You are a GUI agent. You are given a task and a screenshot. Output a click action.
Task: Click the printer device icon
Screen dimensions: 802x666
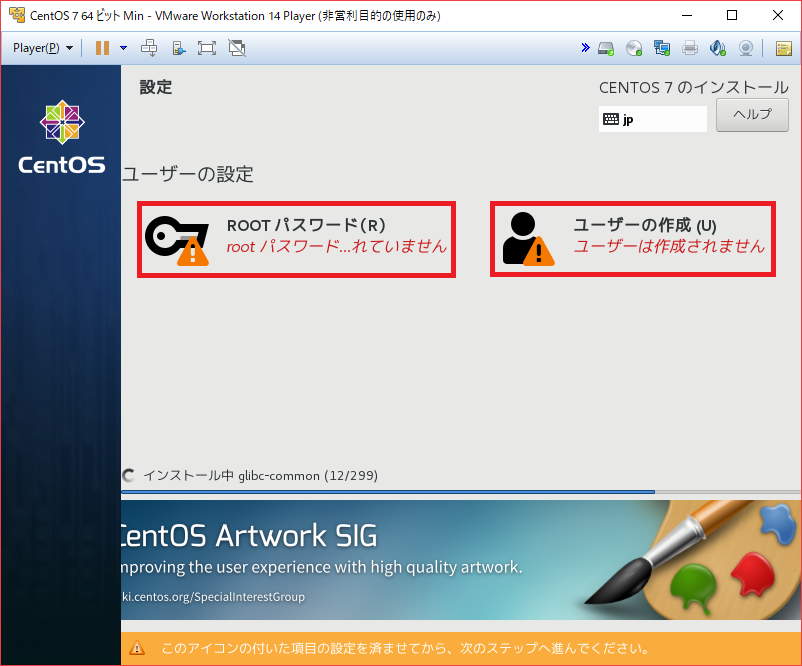[x=690, y=49]
